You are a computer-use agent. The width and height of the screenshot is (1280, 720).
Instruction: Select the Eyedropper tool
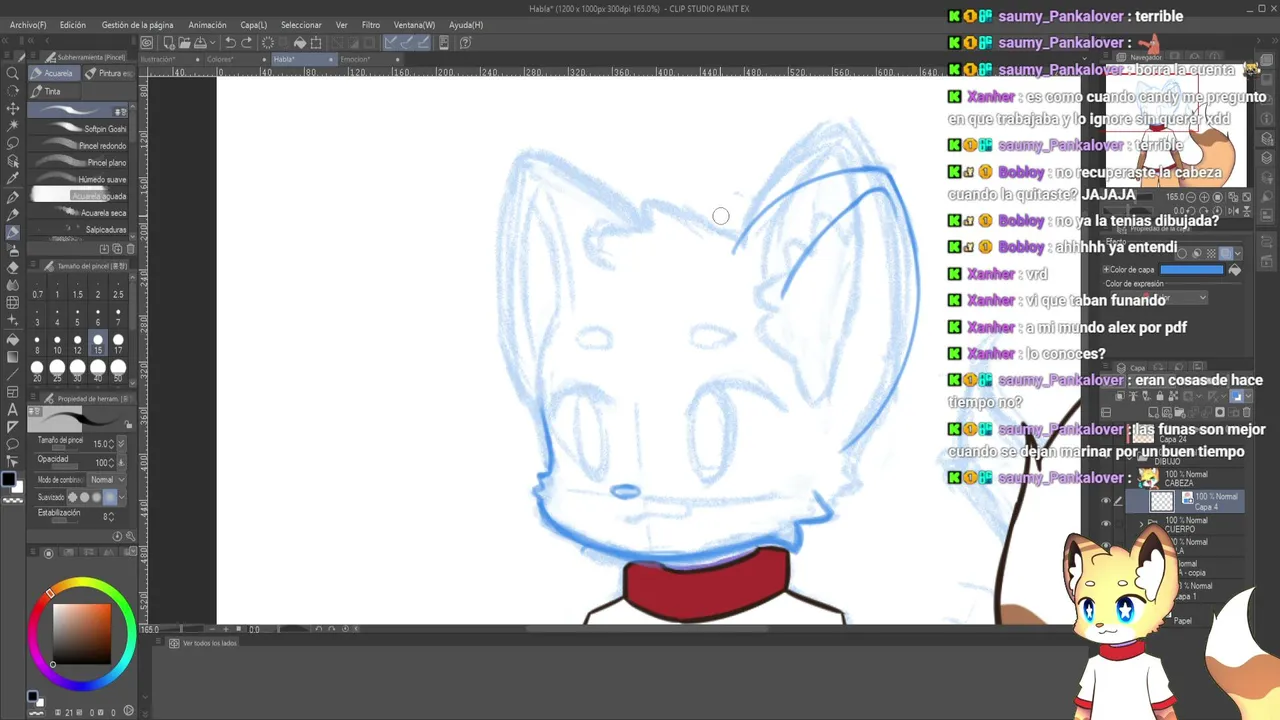pyautogui.click(x=13, y=179)
